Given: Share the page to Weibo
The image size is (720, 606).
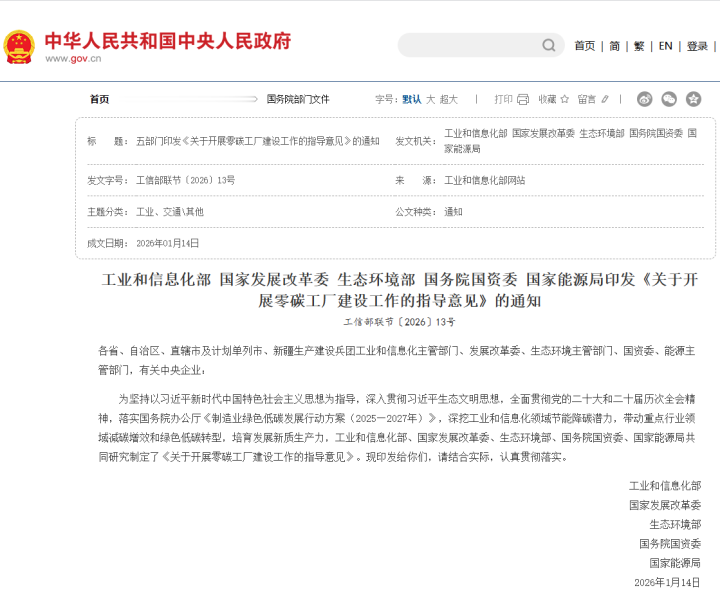Looking at the screenshot, I should tap(645, 99).
